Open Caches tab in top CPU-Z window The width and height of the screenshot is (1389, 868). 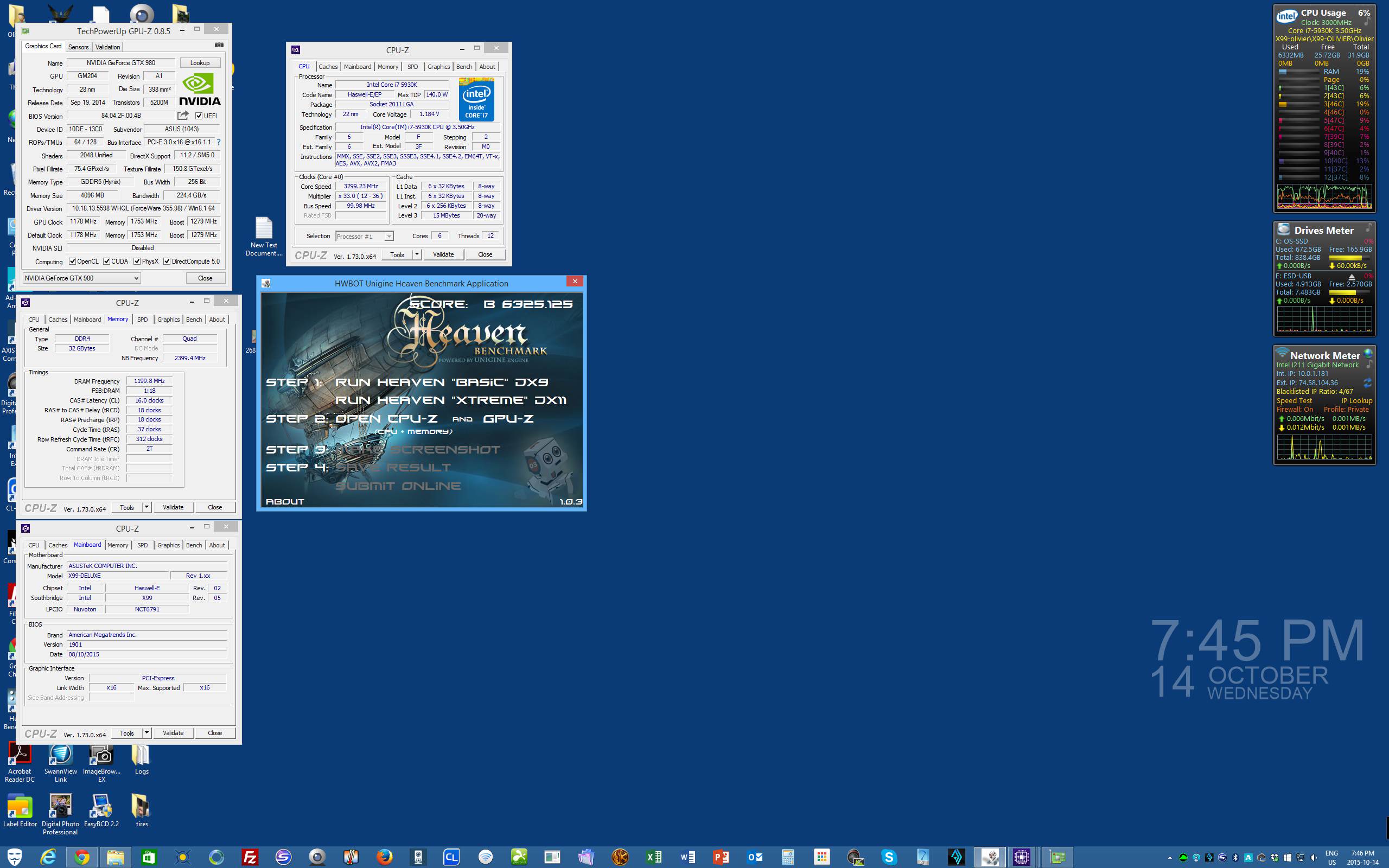(328, 67)
